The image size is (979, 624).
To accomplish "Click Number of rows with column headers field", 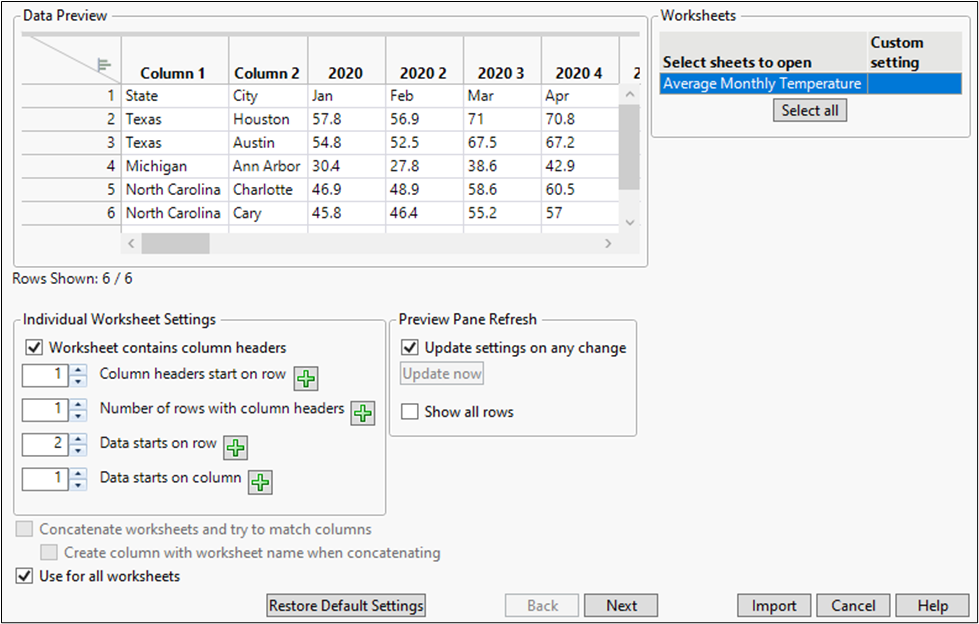I will [x=45, y=410].
